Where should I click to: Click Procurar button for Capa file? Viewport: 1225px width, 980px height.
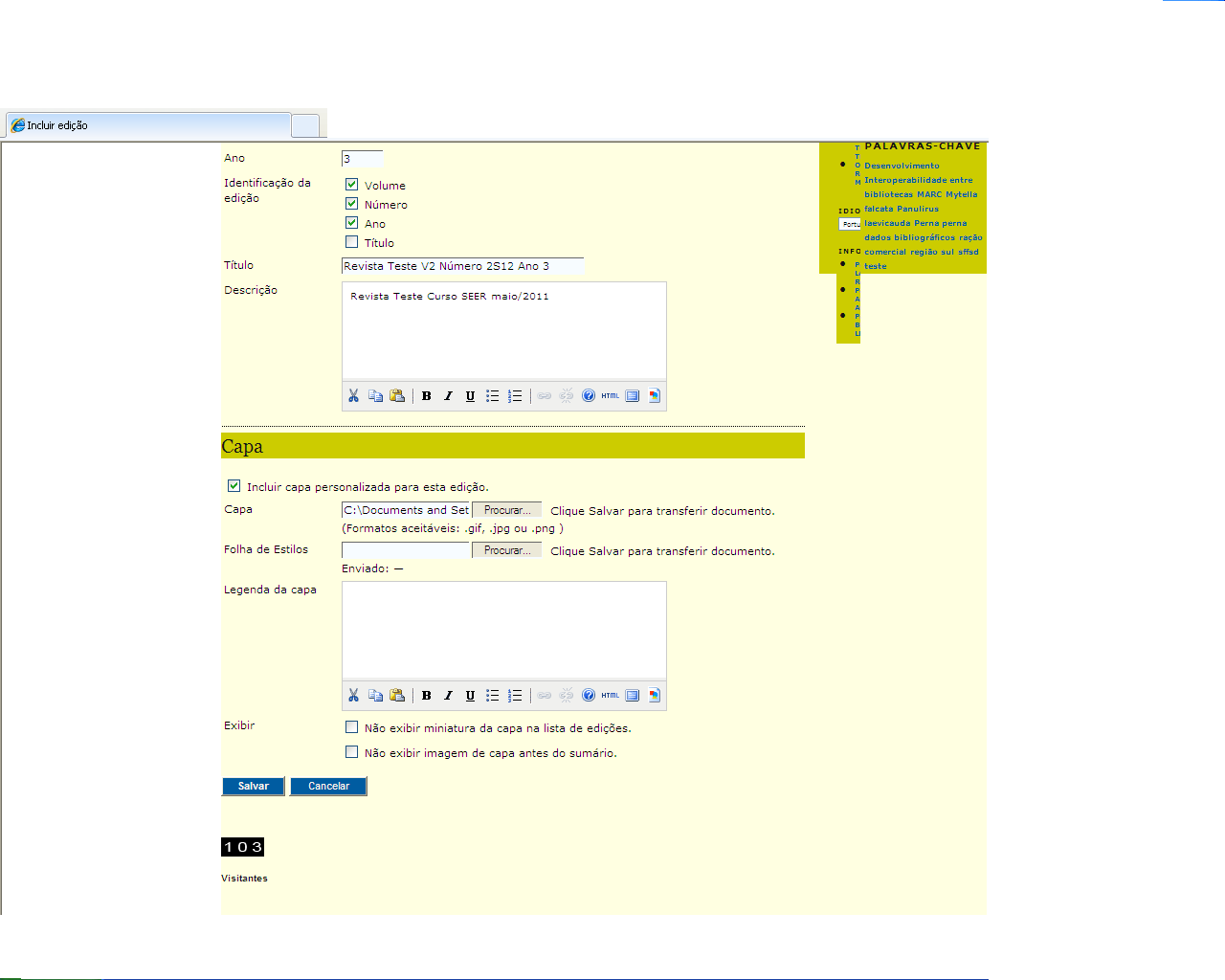[506, 510]
